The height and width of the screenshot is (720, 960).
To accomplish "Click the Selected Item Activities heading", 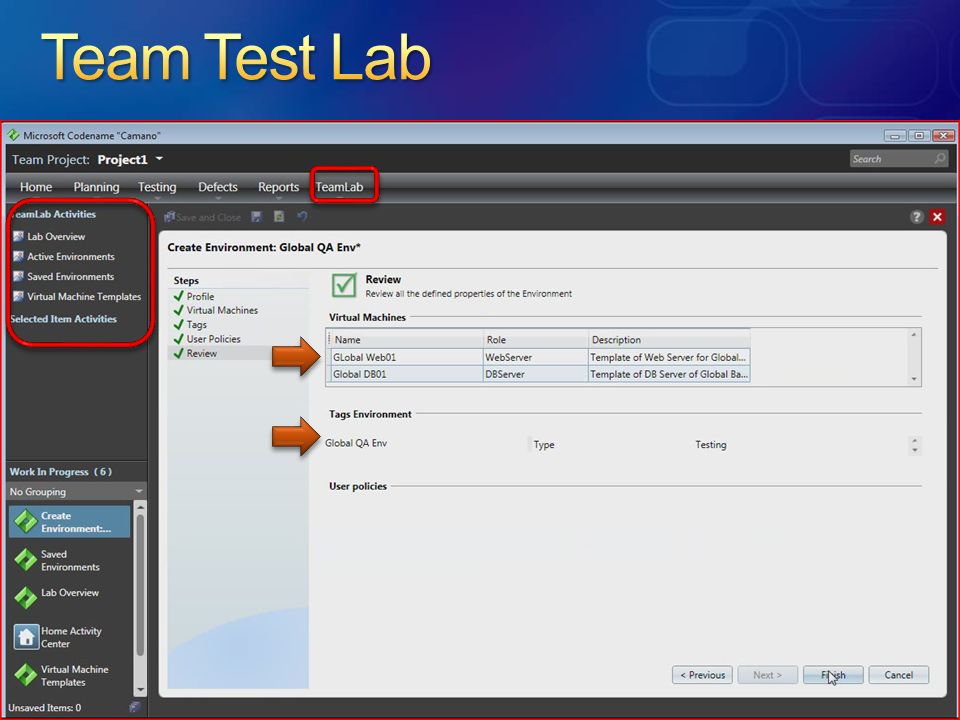I will click(63, 319).
